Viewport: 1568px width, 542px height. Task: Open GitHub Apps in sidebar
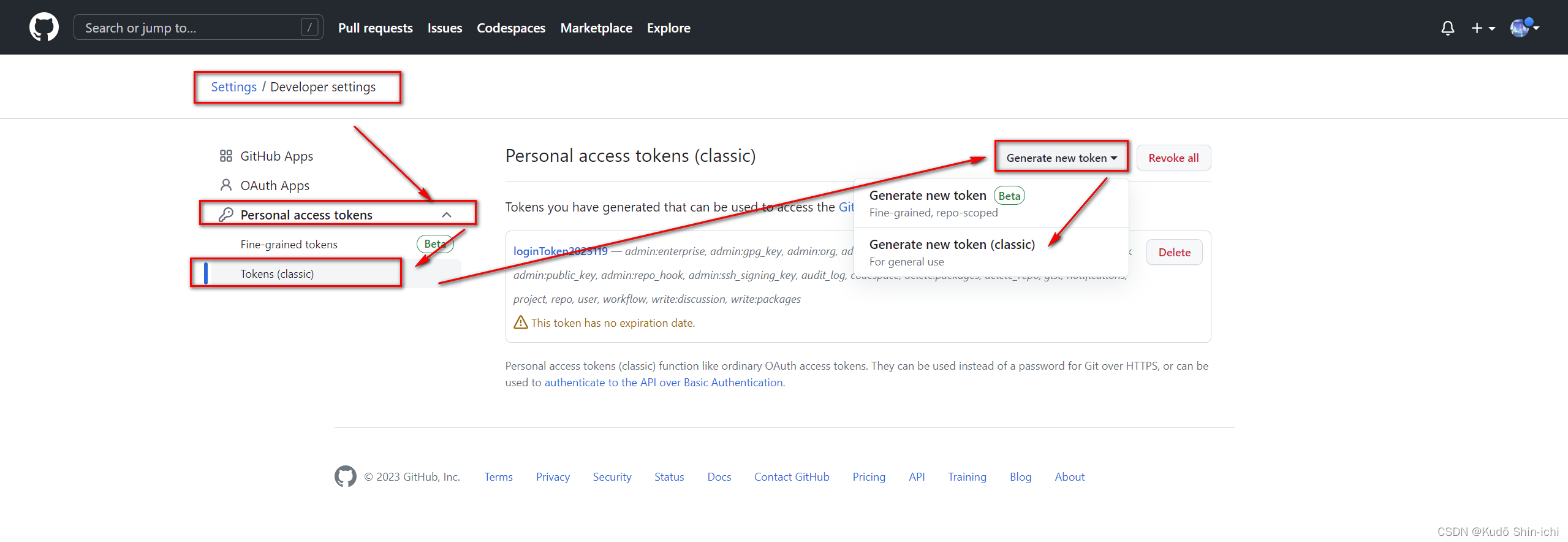[276, 156]
